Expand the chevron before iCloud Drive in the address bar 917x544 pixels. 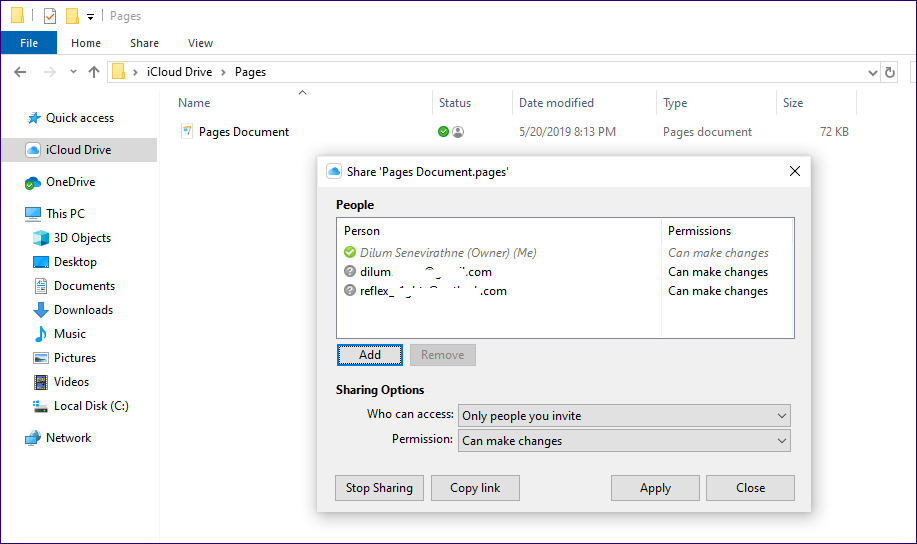coord(135,72)
